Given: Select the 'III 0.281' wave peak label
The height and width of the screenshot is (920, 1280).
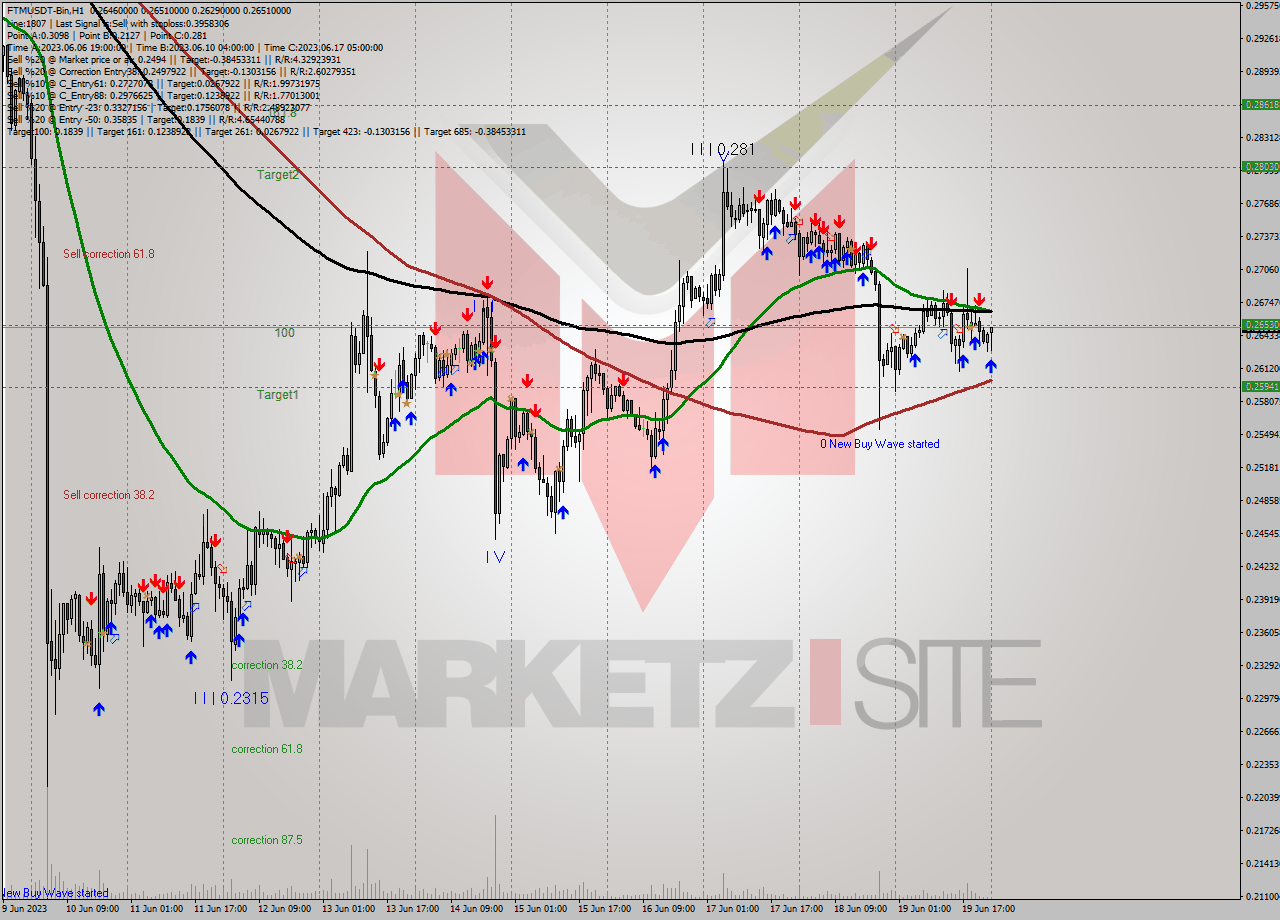Looking at the screenshot, I should [722, 149].
